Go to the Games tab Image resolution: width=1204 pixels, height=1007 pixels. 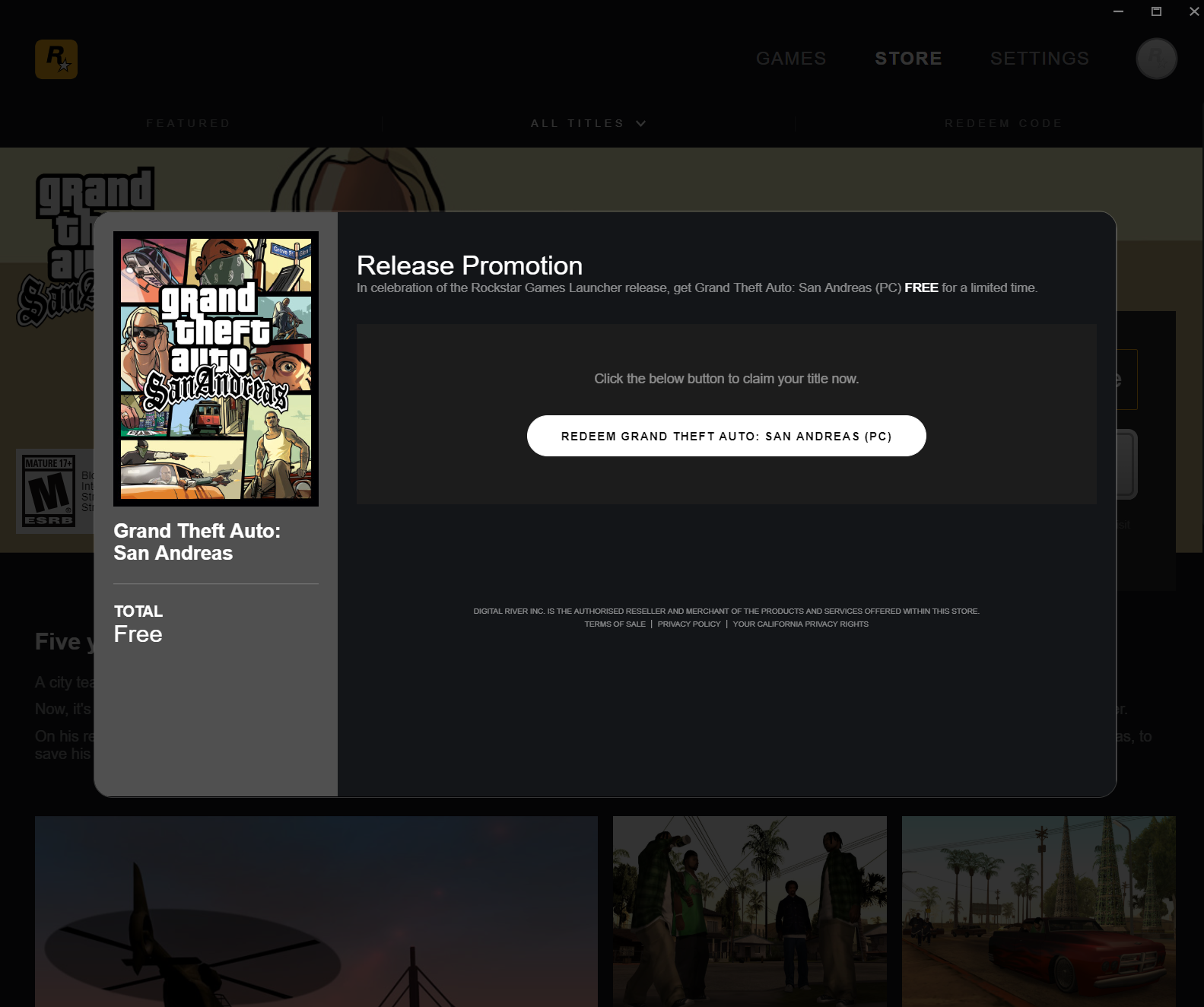(x=790, y=59)
